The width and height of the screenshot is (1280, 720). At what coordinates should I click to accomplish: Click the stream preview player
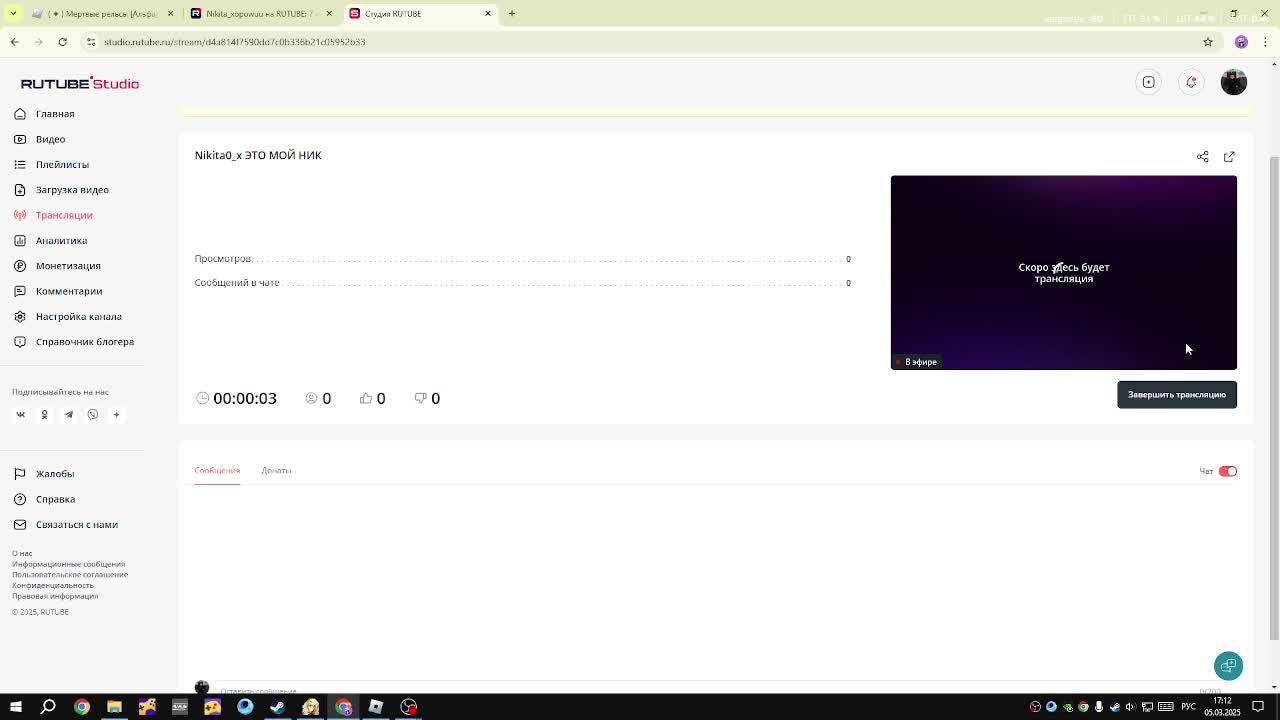(1064, 273)
